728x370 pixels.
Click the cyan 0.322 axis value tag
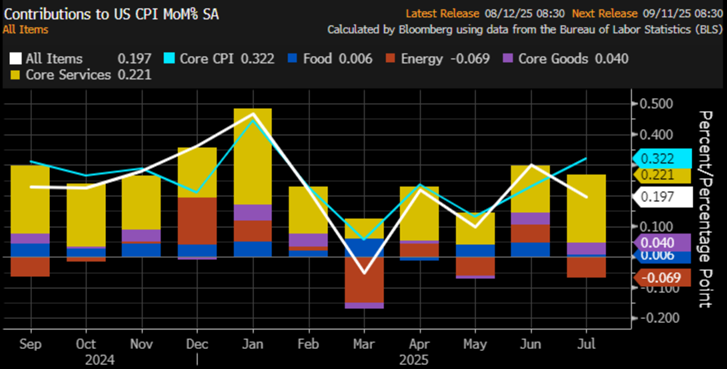663,159
